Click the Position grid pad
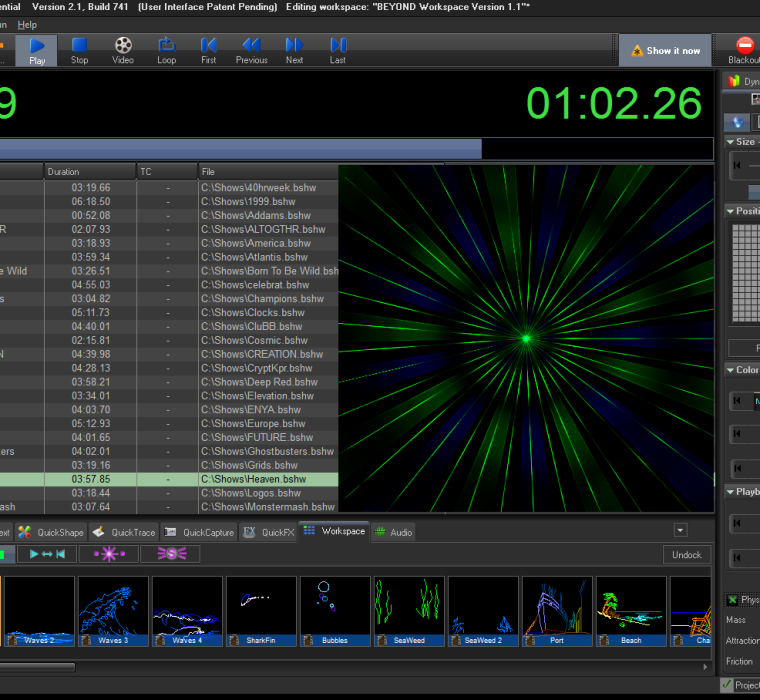This screenshot has width=760, height=700. [745, 273]
